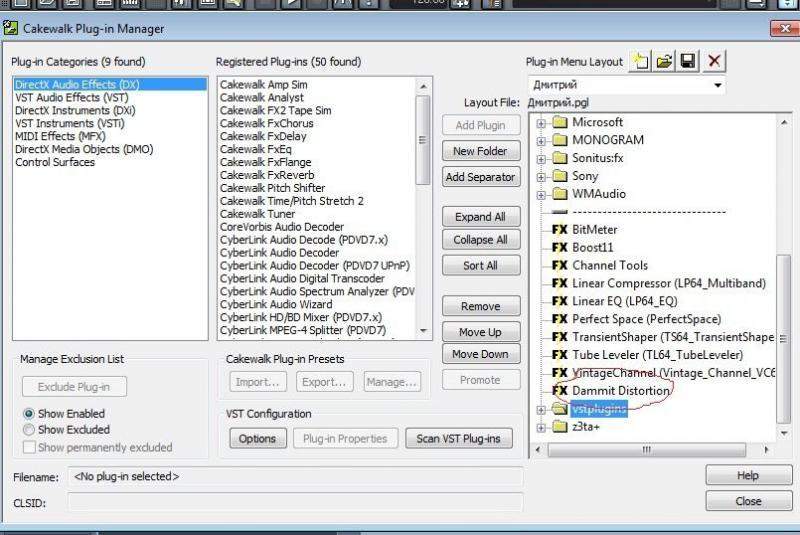
Task: Click the WMAudio folder icon
Action: point(560,194)
